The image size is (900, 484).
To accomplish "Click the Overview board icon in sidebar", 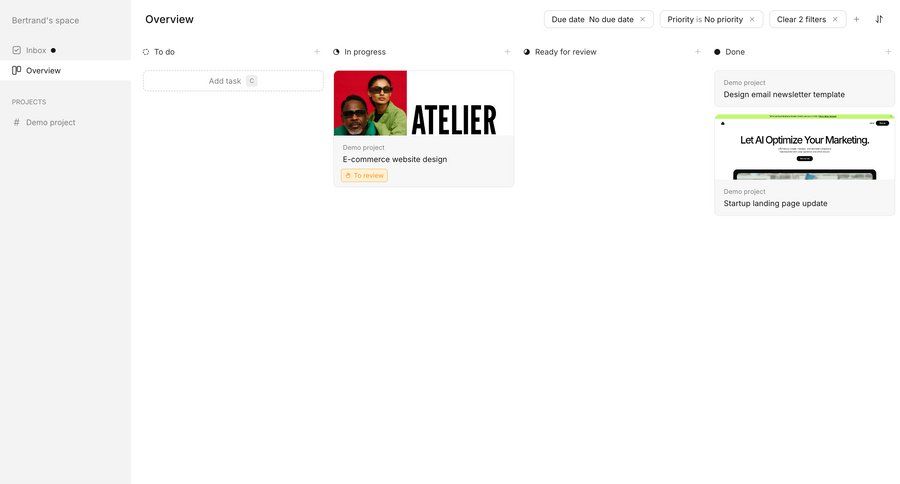I will click(x=17, y=71).
